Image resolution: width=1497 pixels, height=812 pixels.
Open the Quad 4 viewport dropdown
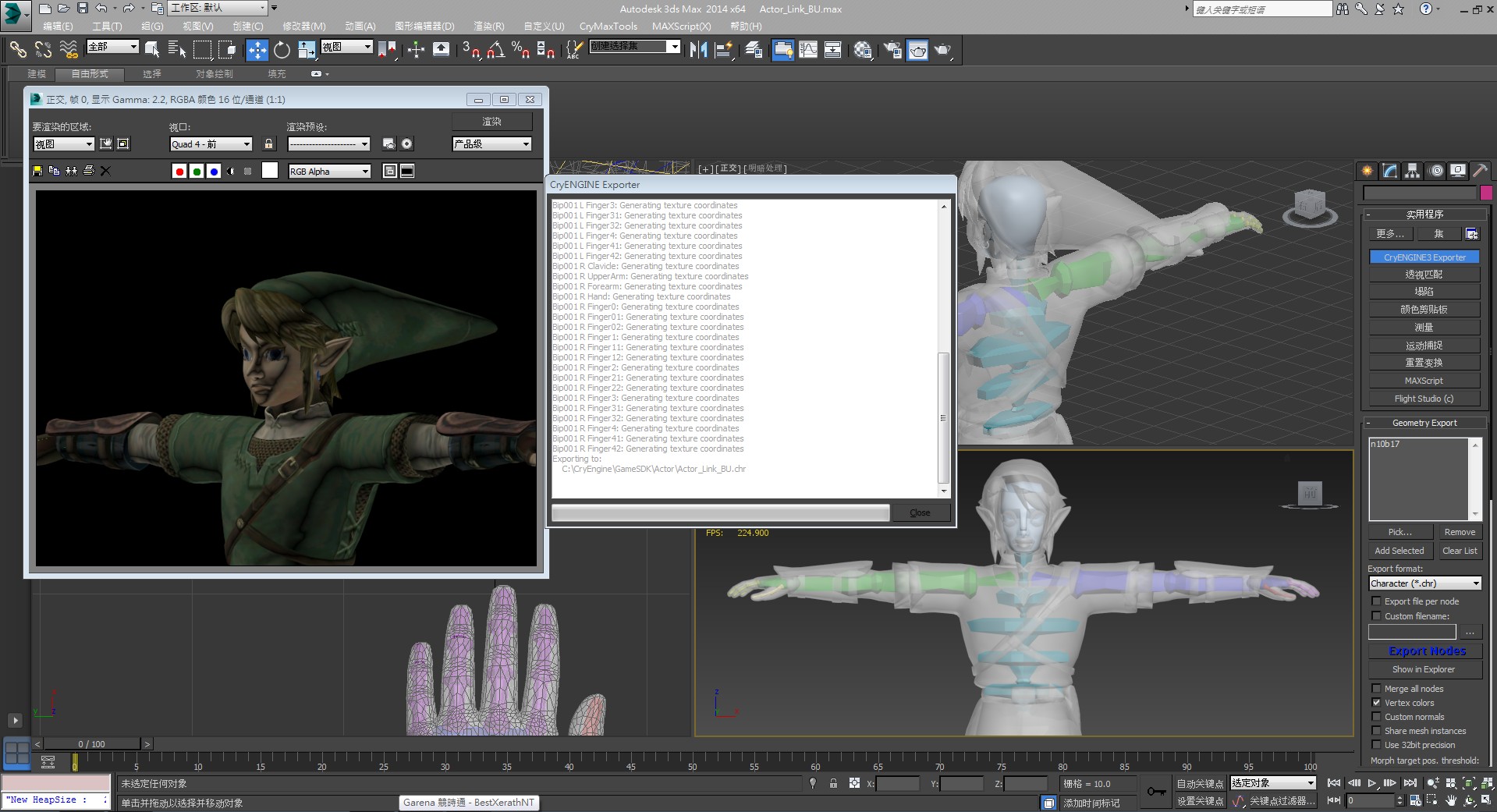211,144
